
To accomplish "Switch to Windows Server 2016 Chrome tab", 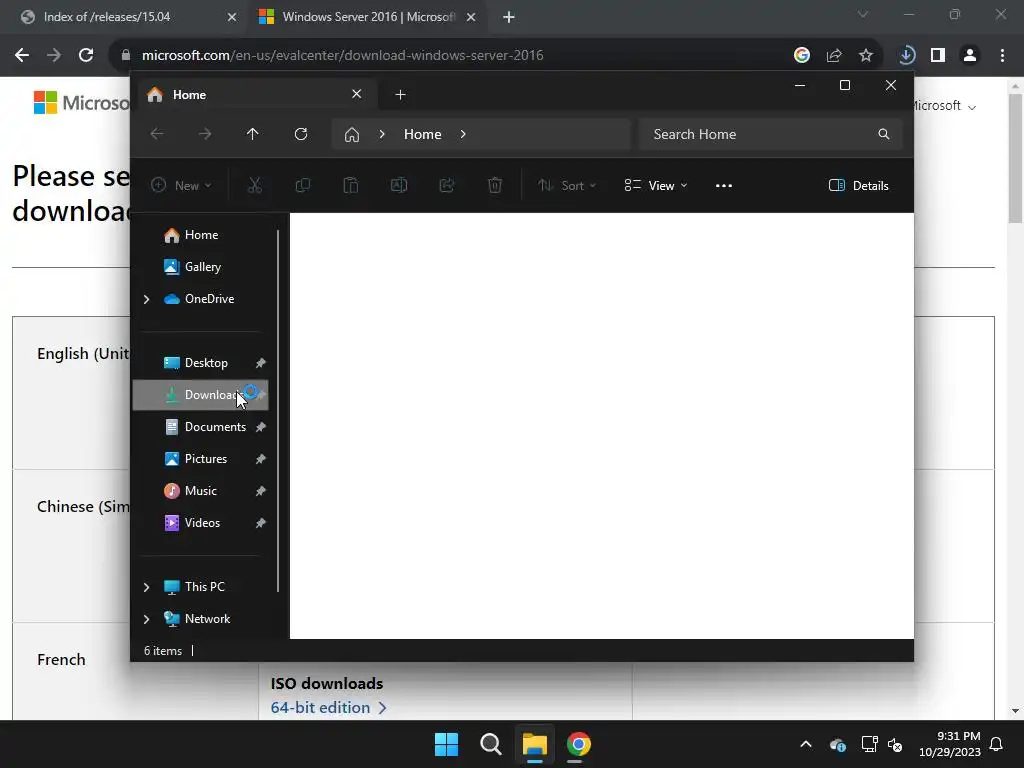I will [368, 17].
